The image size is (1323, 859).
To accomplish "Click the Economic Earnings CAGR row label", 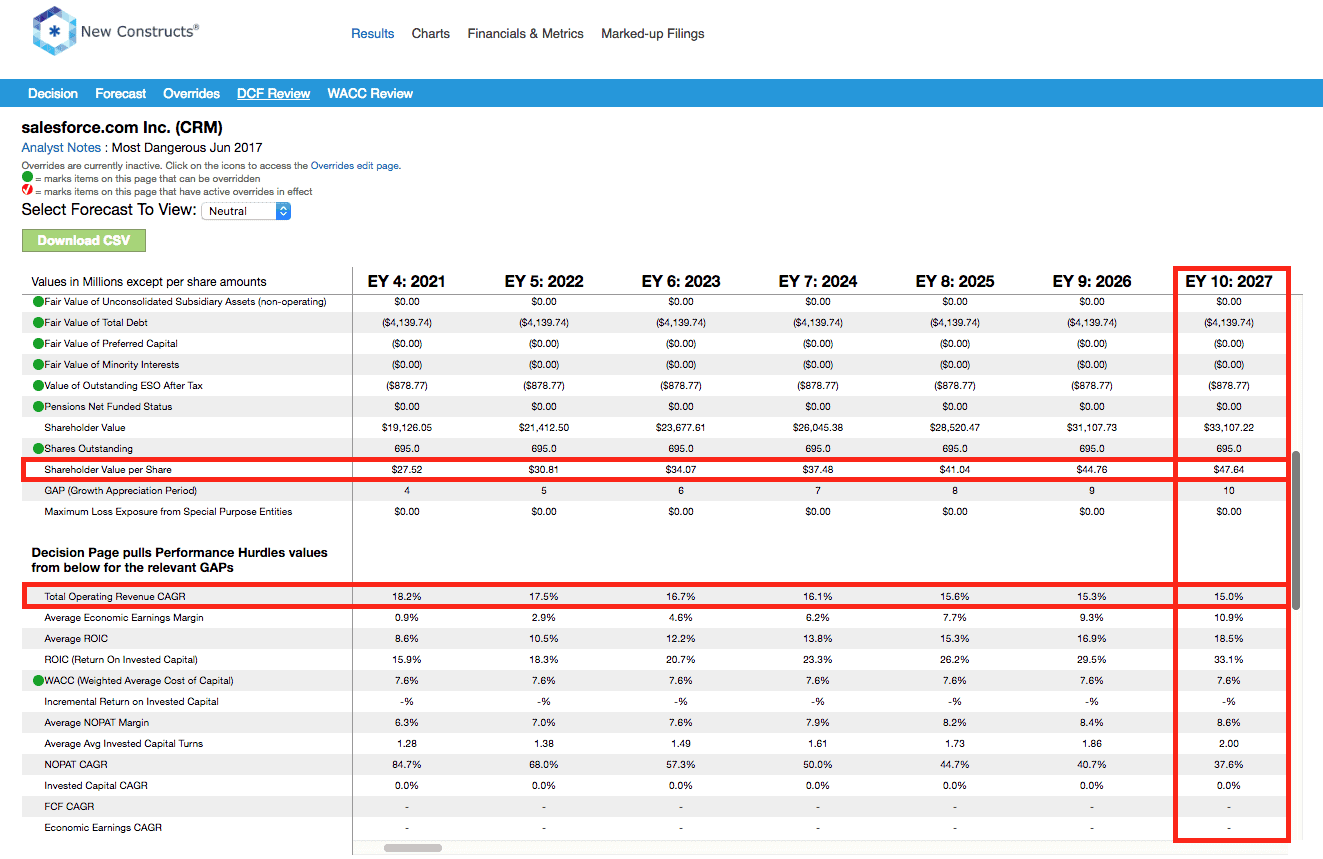I will click(103, 828).
